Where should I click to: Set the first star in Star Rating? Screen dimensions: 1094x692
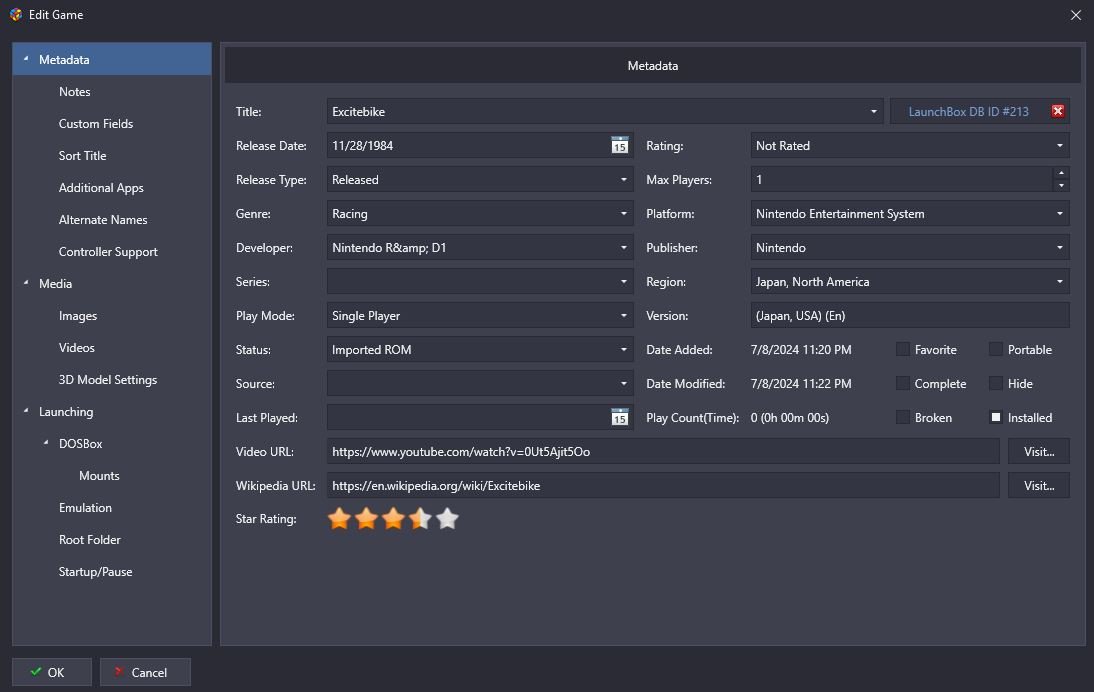coord(339,518)
